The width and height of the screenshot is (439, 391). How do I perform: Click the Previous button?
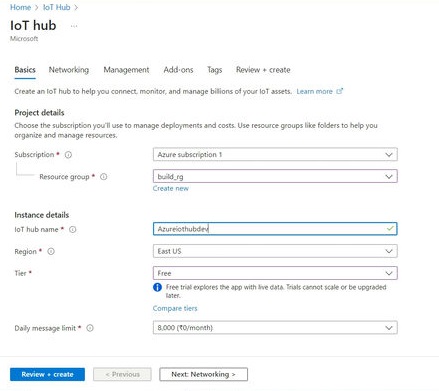pyautogui.click(x=122, y=374)
